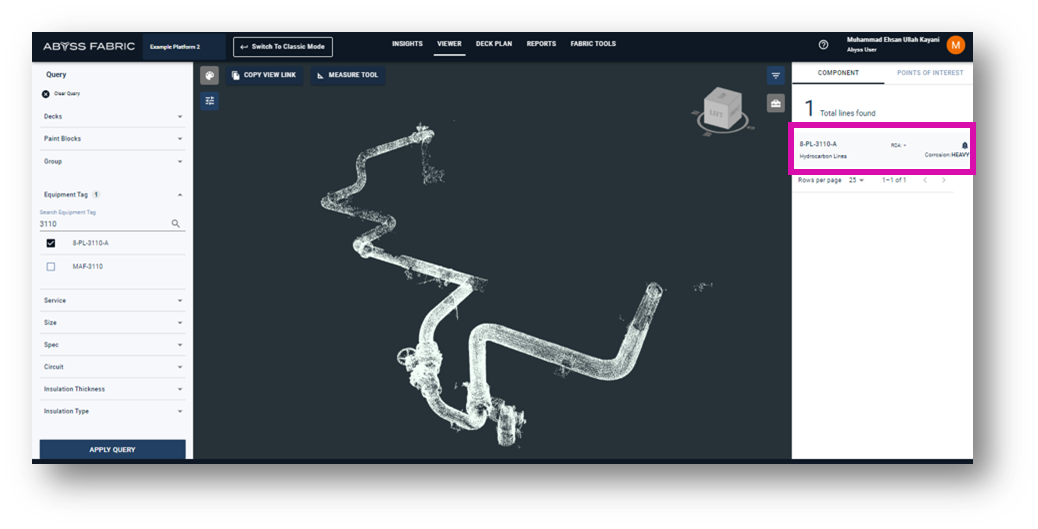The image size is (1038, 529).
Task: Open the Deck Plan menu
Action: (494, 44)
